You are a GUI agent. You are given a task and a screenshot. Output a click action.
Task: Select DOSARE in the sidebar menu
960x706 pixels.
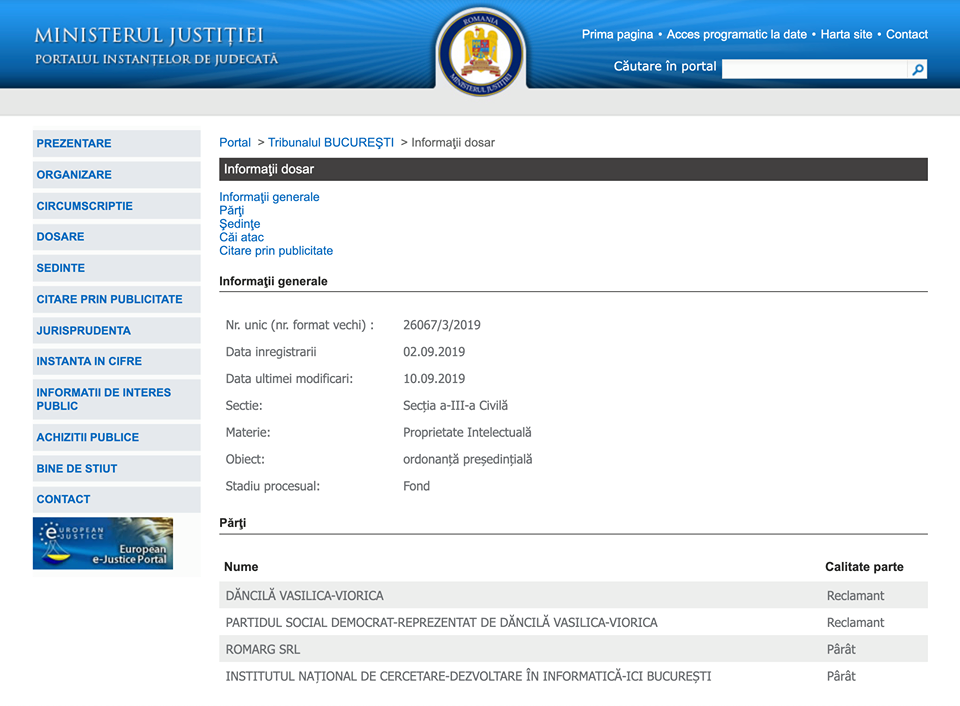tap(61, 237)
